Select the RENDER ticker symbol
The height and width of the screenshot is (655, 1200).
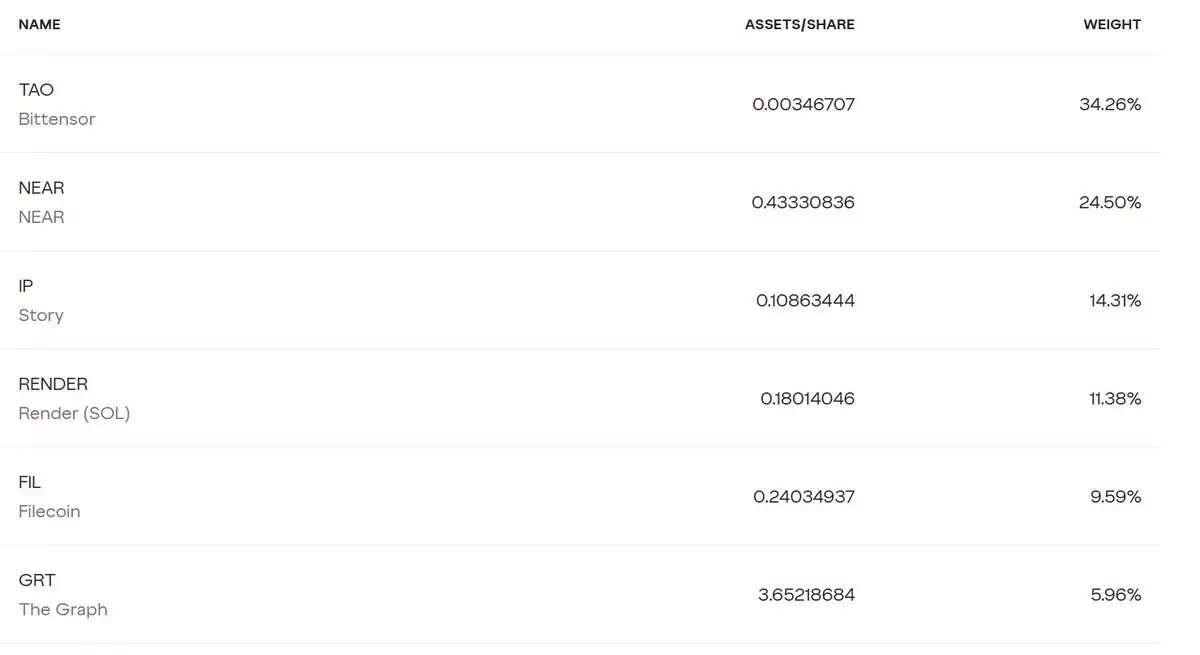(x=53, y=384)
